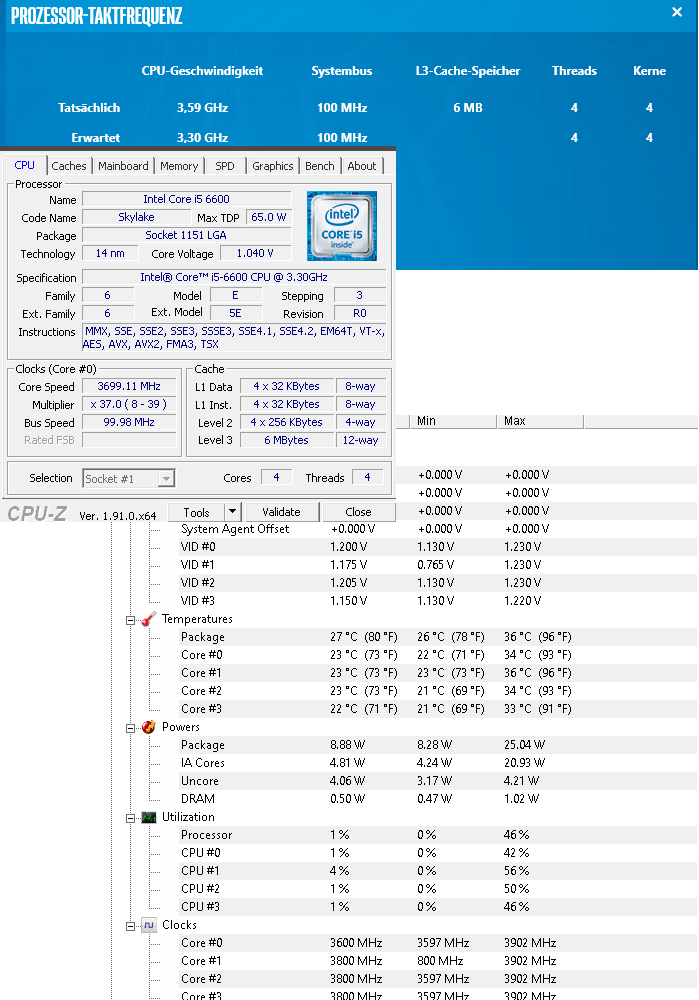The image size is (699, 1000).
Task: Select the Processor utilization row
Action: pyautogui.click(x=438, y=834)
